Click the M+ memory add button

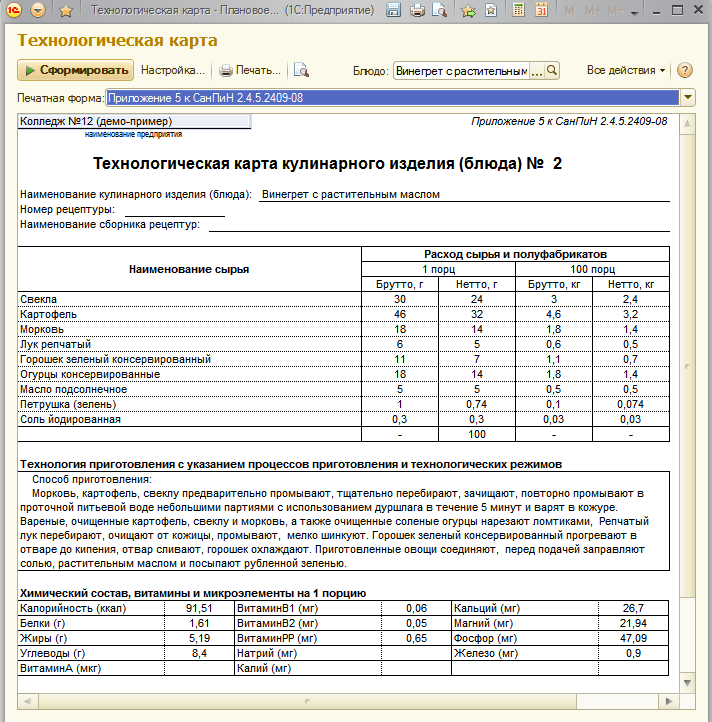(592, 10)
